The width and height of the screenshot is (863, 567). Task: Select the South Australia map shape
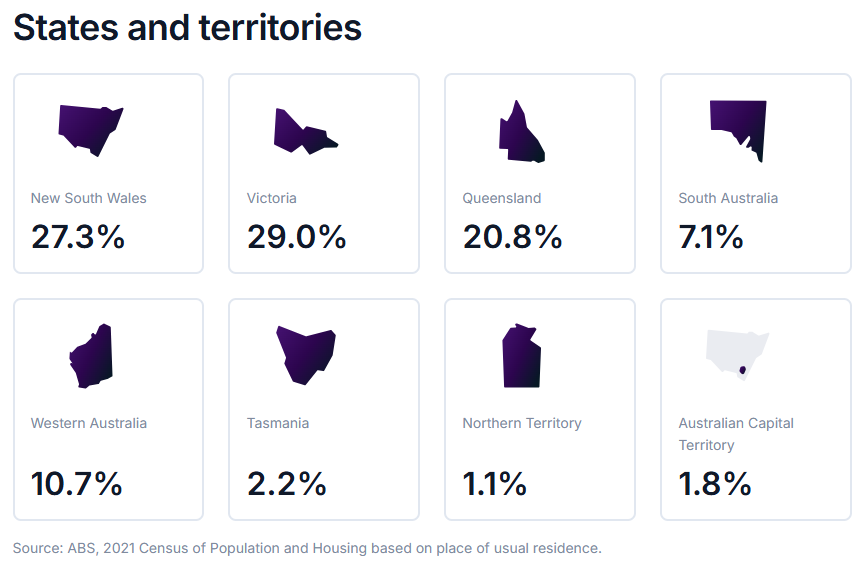[x=739, y=126]
